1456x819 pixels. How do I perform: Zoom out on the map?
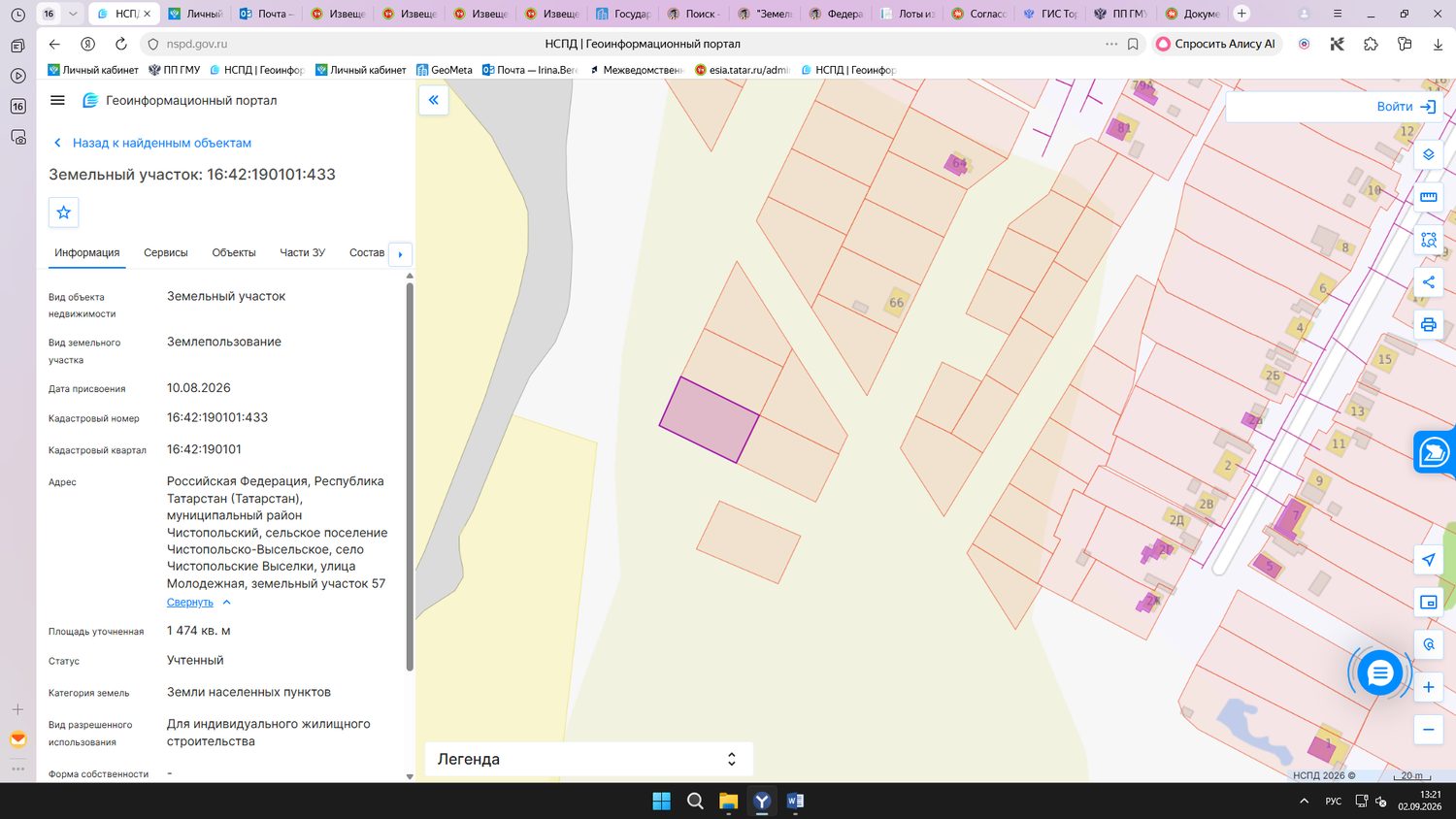(1428, 730)
